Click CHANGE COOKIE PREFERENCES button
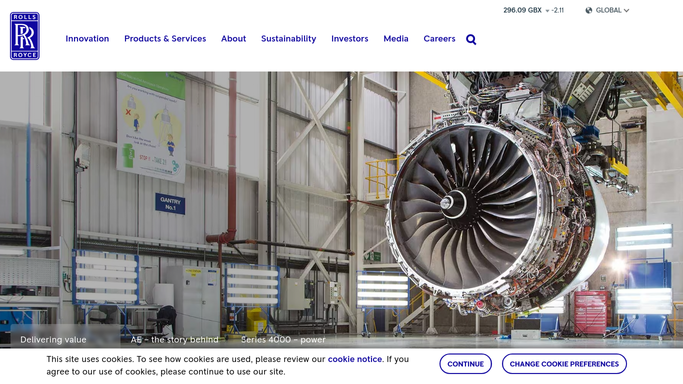This screenshot has height=384, width=683. click(x=564, y=364)
